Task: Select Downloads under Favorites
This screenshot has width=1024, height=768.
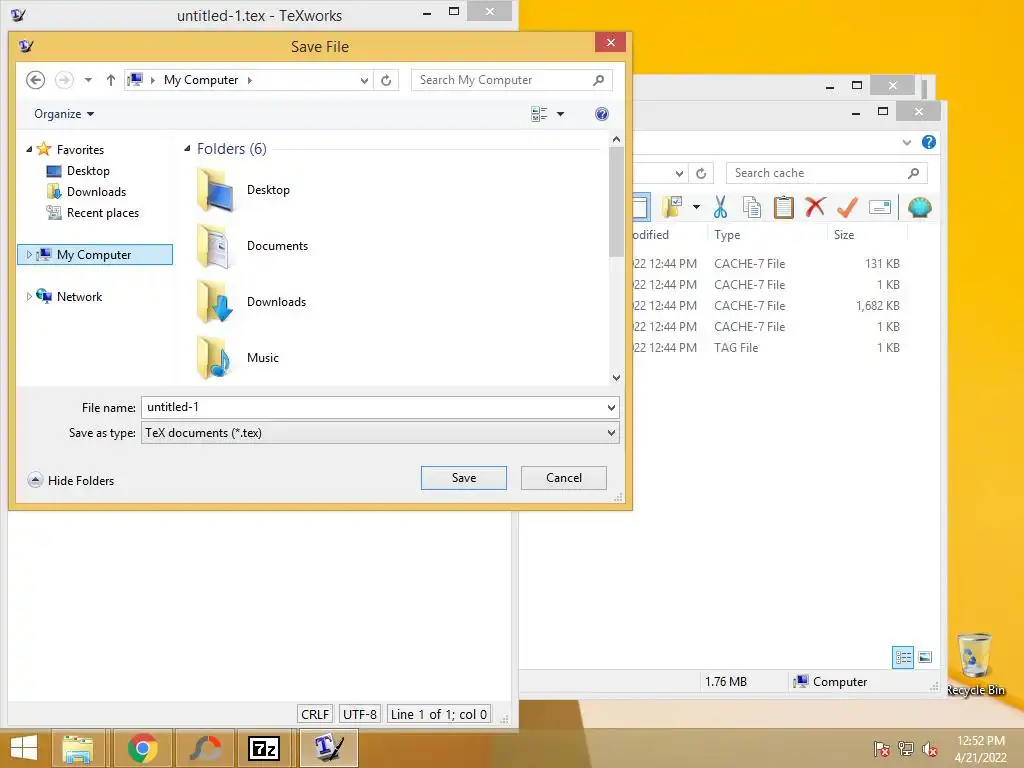Action: tap(96, 192)
